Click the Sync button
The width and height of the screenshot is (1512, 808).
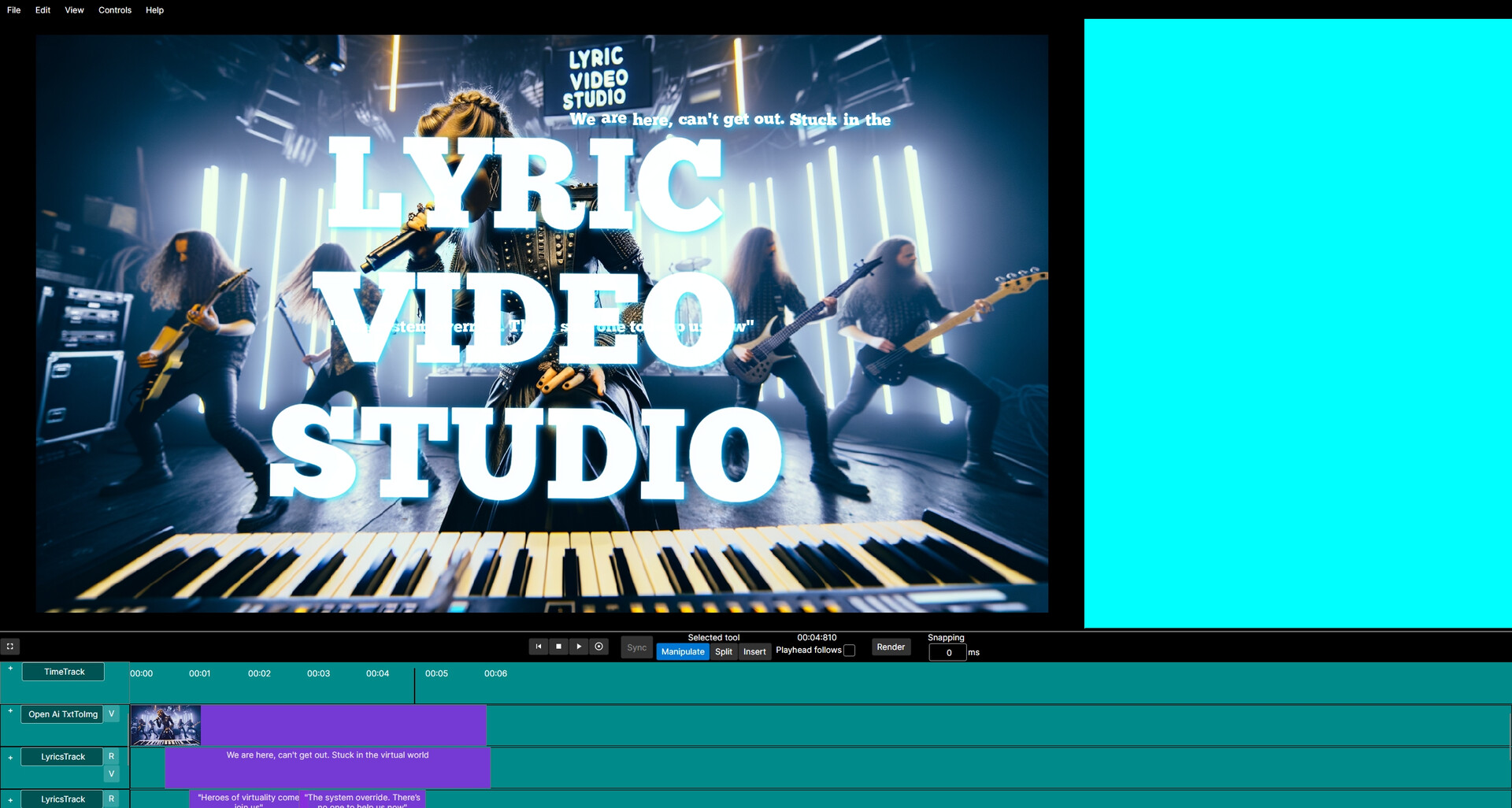click(636, 647)
